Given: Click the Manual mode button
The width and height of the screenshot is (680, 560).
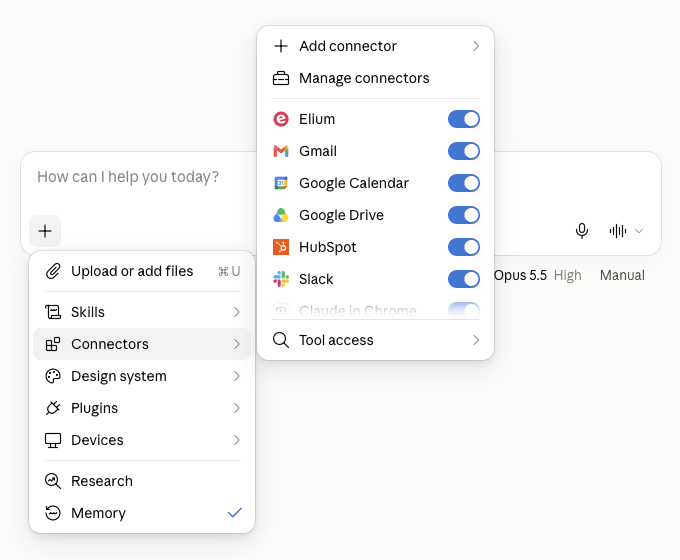Looking at the screenshot, I should 622,275.
